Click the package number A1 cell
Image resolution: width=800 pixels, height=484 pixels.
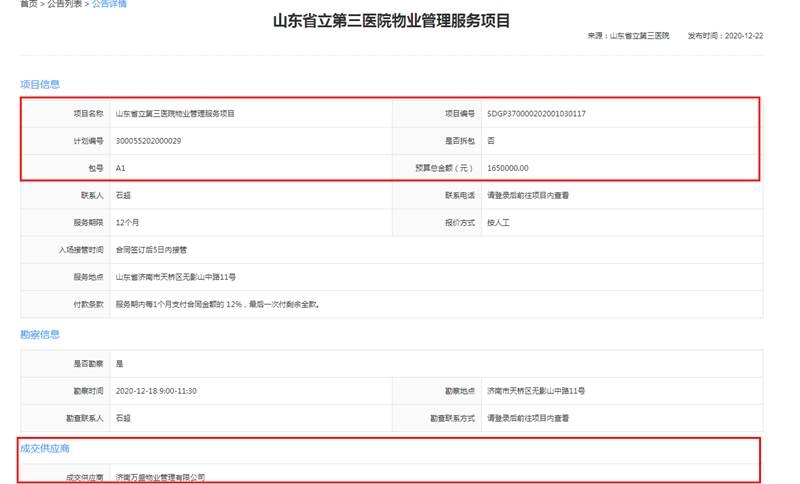(121, 168)
